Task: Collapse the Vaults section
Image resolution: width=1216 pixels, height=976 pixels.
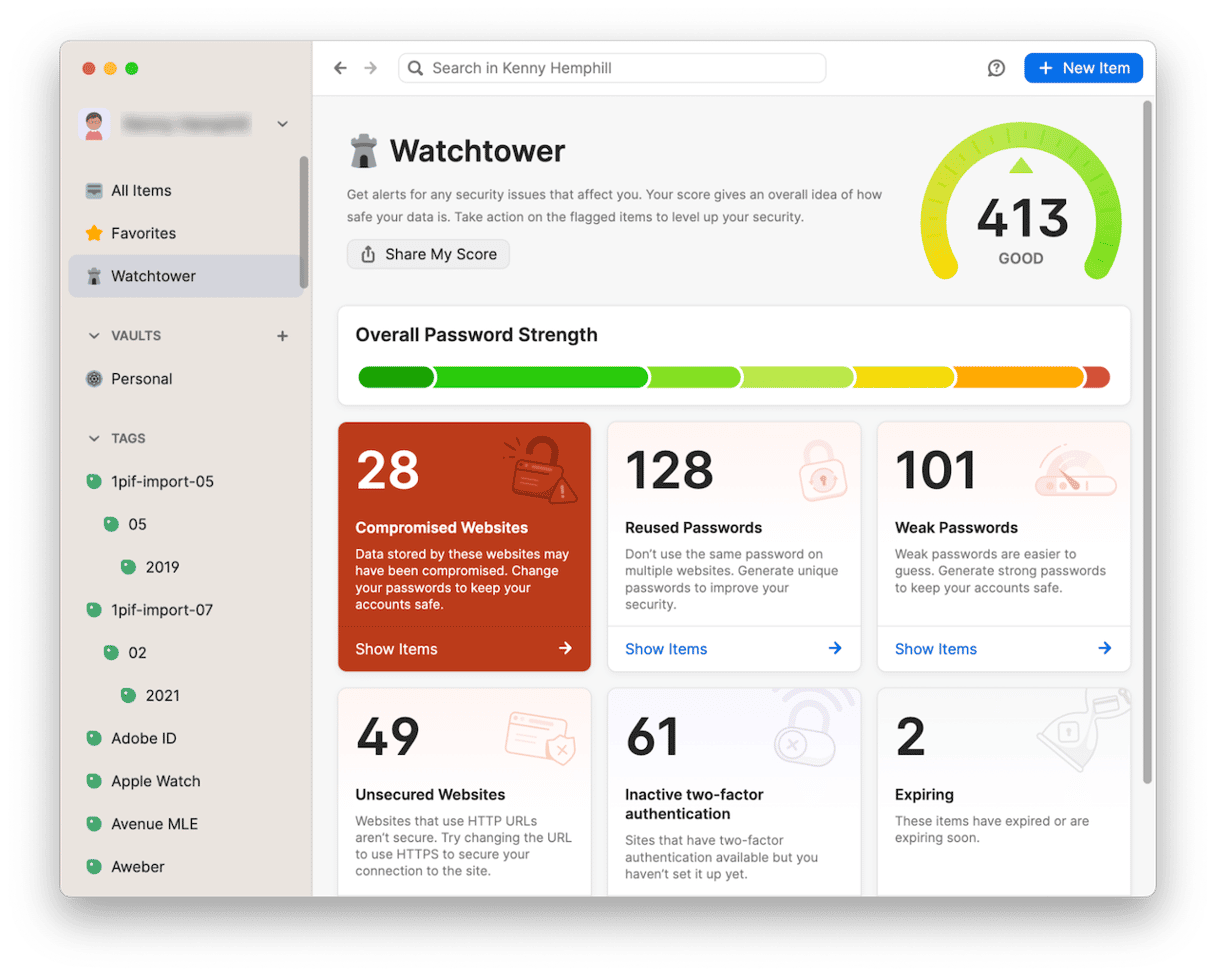Action: 94,336
